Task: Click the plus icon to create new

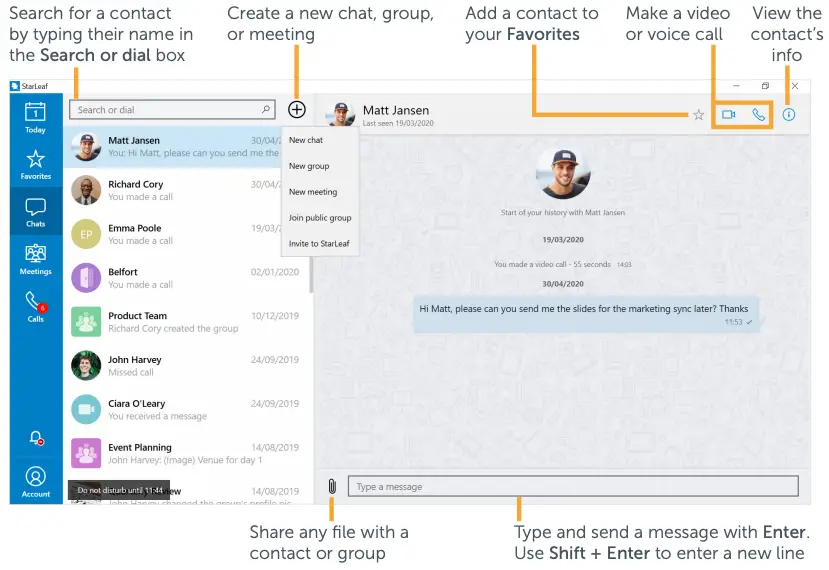Action: pyautogui.click(x=297, y=109)
